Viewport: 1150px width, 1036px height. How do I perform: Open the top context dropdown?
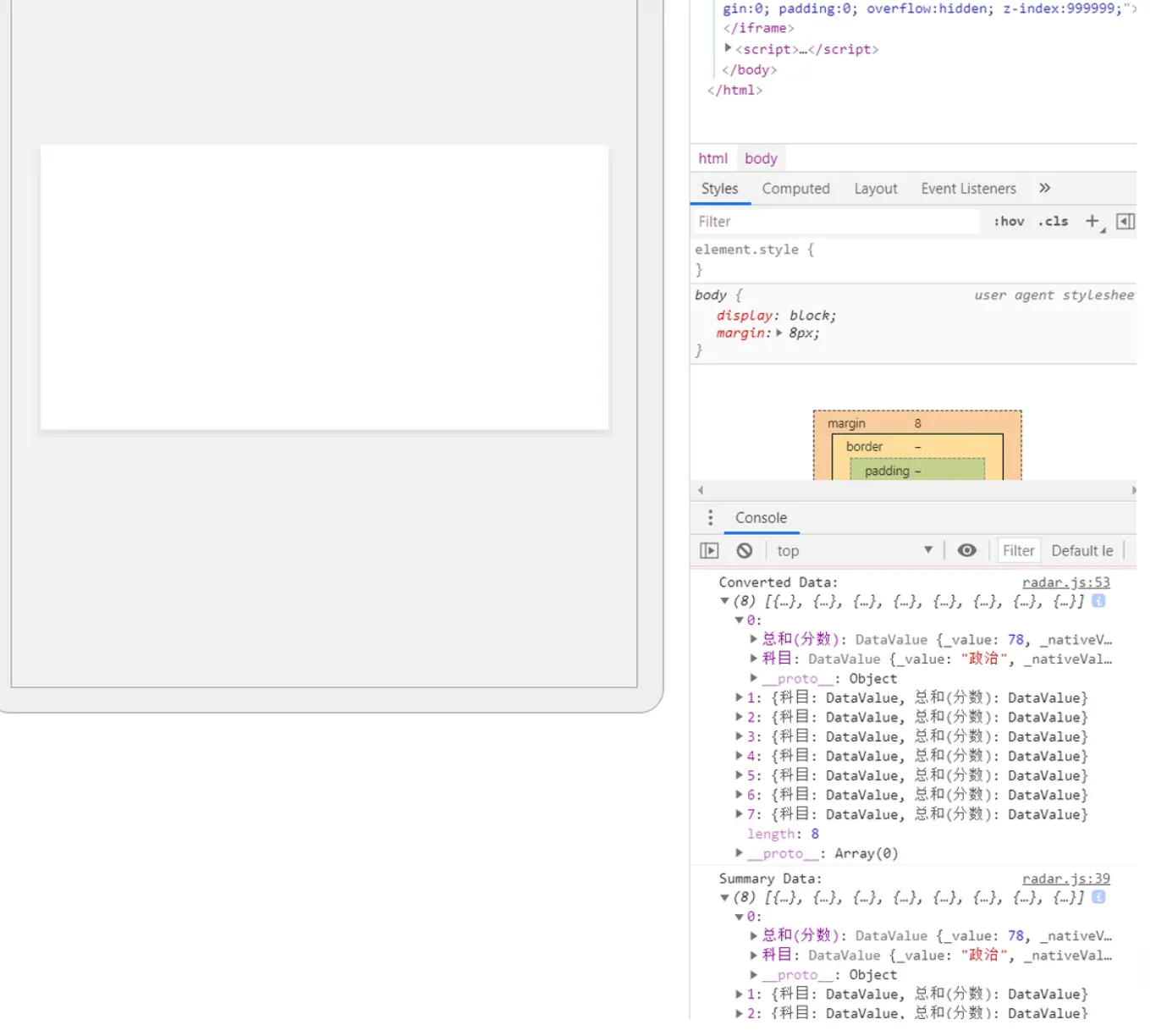coord(855,551)
